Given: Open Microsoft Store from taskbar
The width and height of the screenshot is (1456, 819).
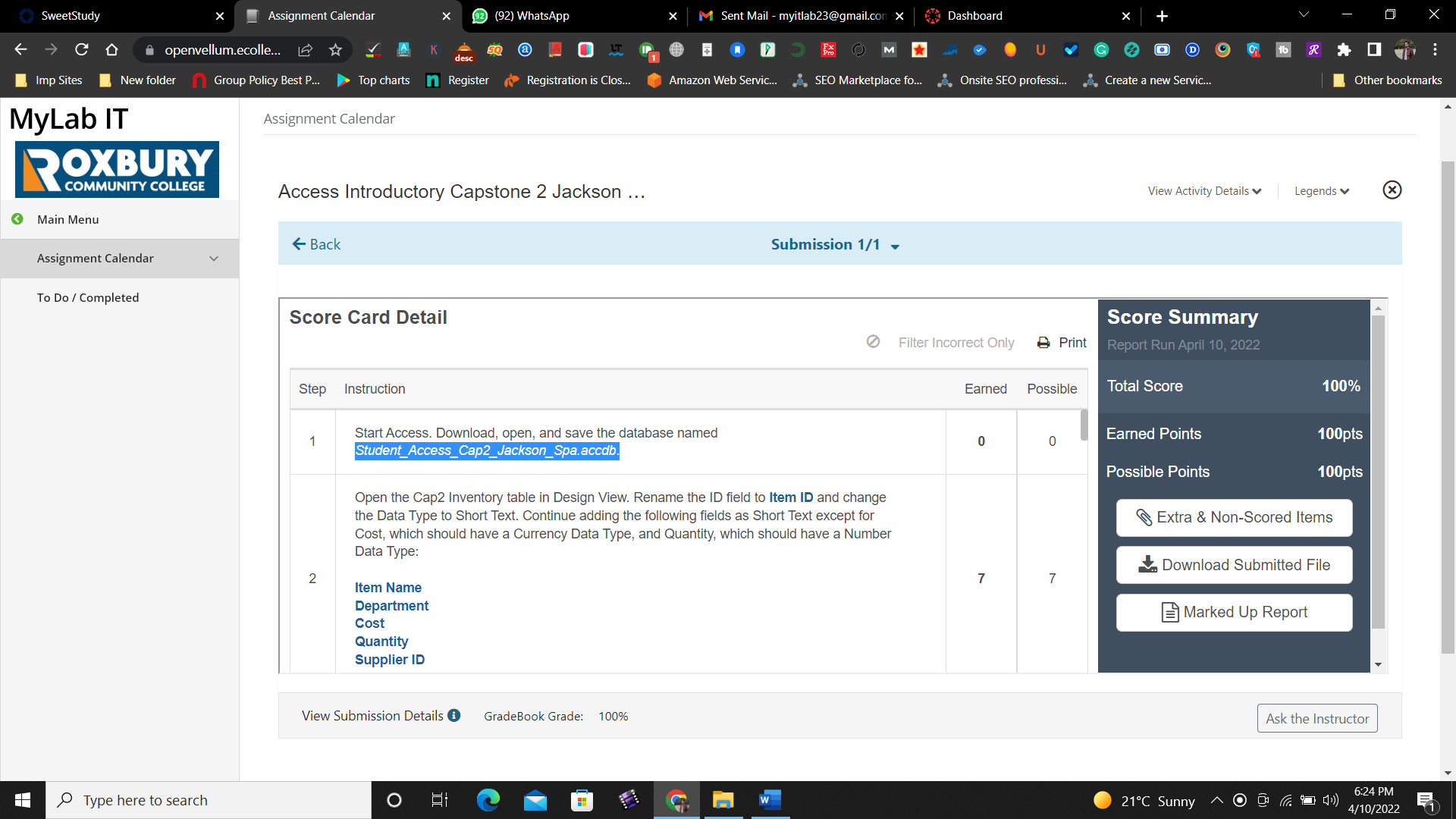Looking at the screenshot, I should [x=582, y=800].
